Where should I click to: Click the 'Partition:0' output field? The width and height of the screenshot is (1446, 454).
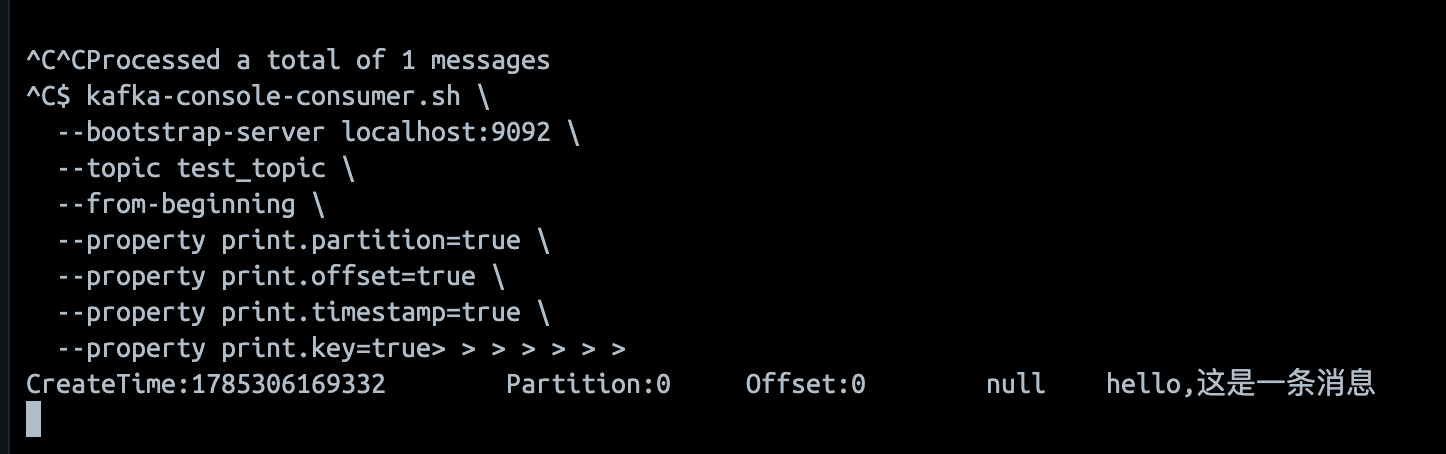pyautogui.click(x=589, y=384)
